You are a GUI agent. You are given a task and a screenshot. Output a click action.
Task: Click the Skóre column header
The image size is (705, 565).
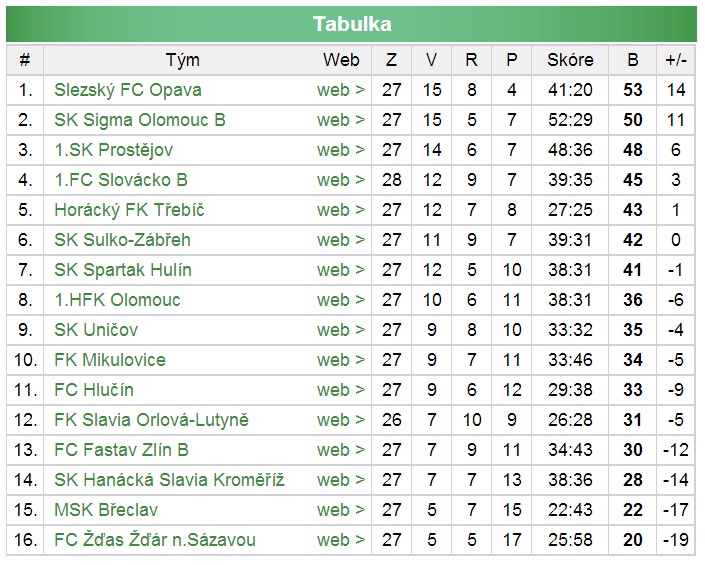pos(570,60)
